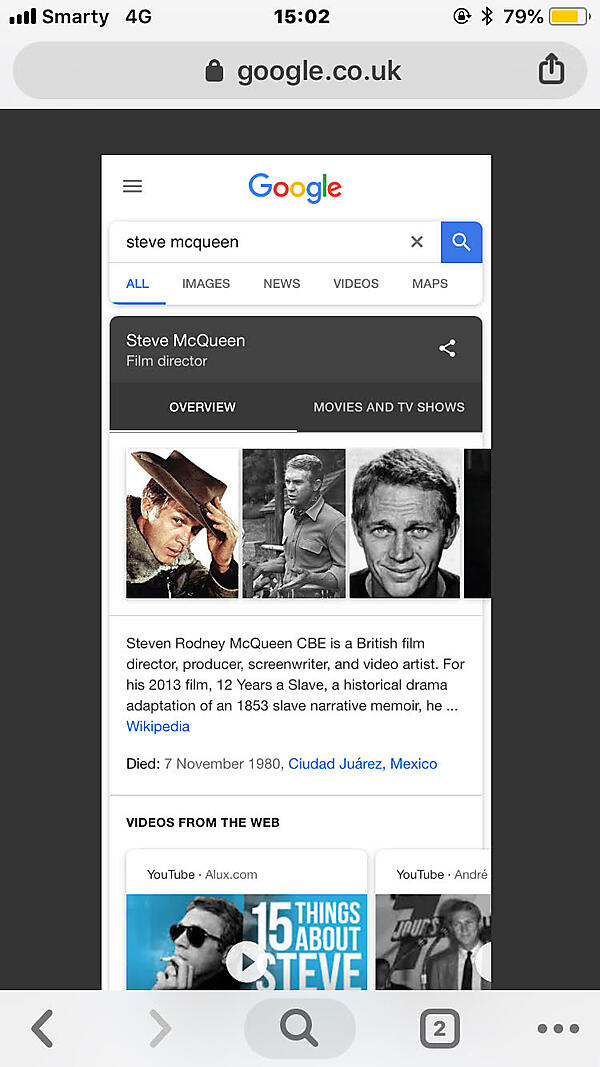Tap the Died: 7 November 1980 text

click(x=204, y=764)
